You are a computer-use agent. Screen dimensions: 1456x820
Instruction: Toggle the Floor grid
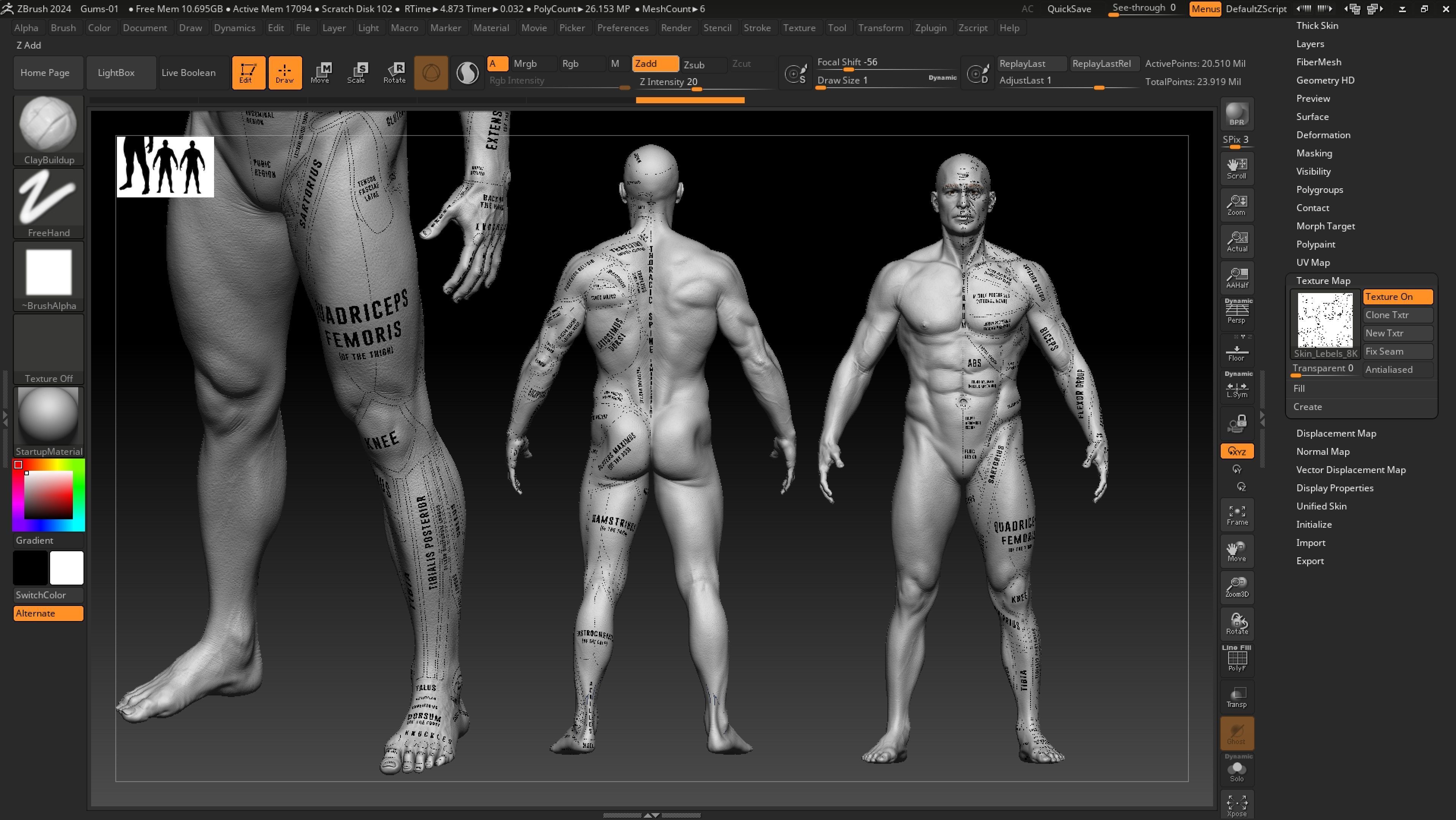(x=1237, y=350)
